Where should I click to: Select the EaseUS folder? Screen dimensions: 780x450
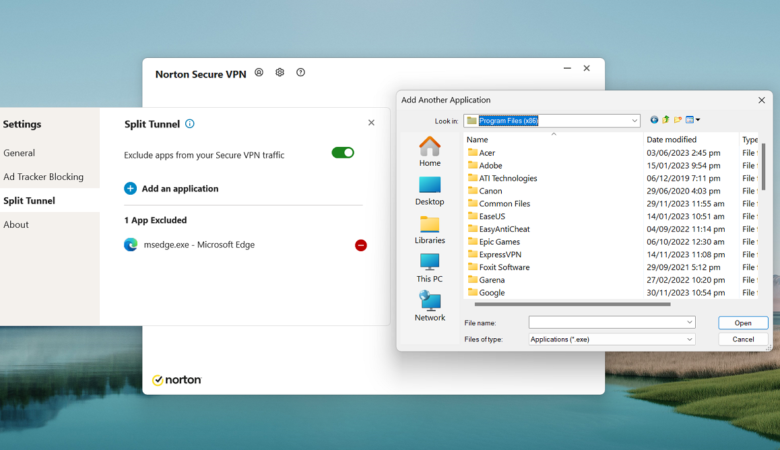tap(487, 216)
